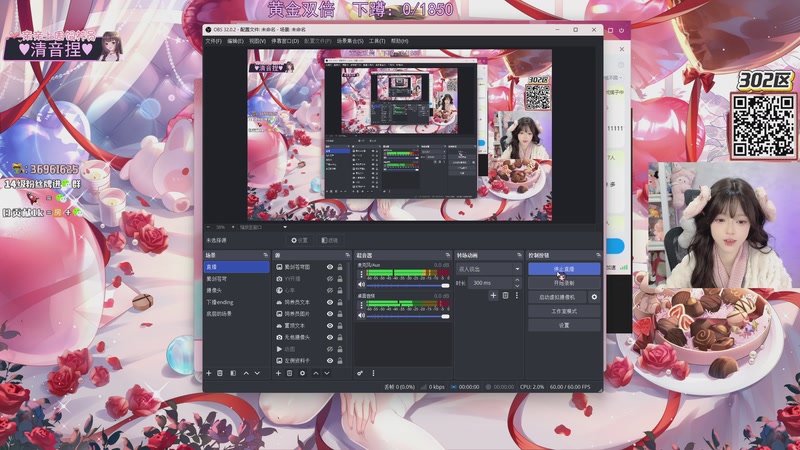Open the 淡入淡出 transition type dropdown

coord(489,269)
